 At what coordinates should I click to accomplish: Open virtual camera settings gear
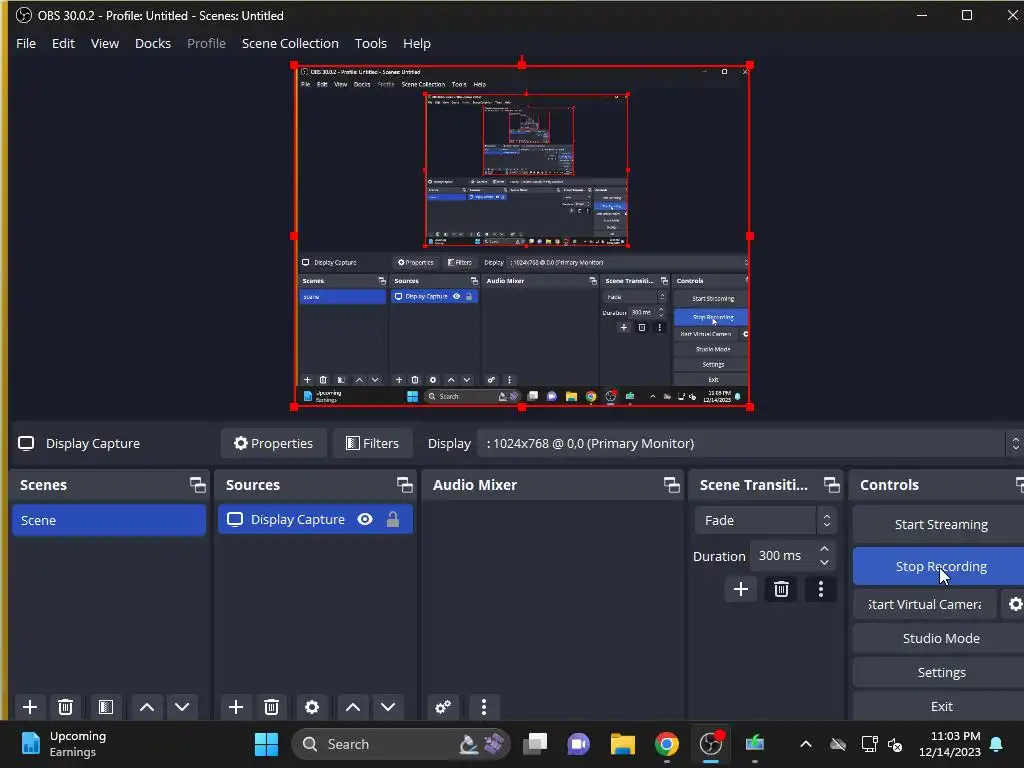[1014, 604]
